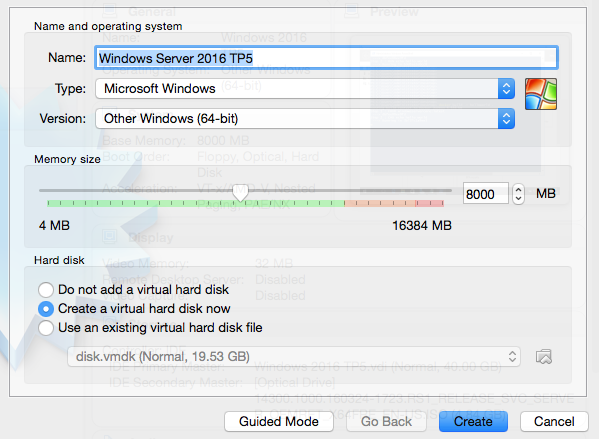Viewport: 599px width, 439px height.
Task: Click the Type dropdown arrows
Action: 507,89
